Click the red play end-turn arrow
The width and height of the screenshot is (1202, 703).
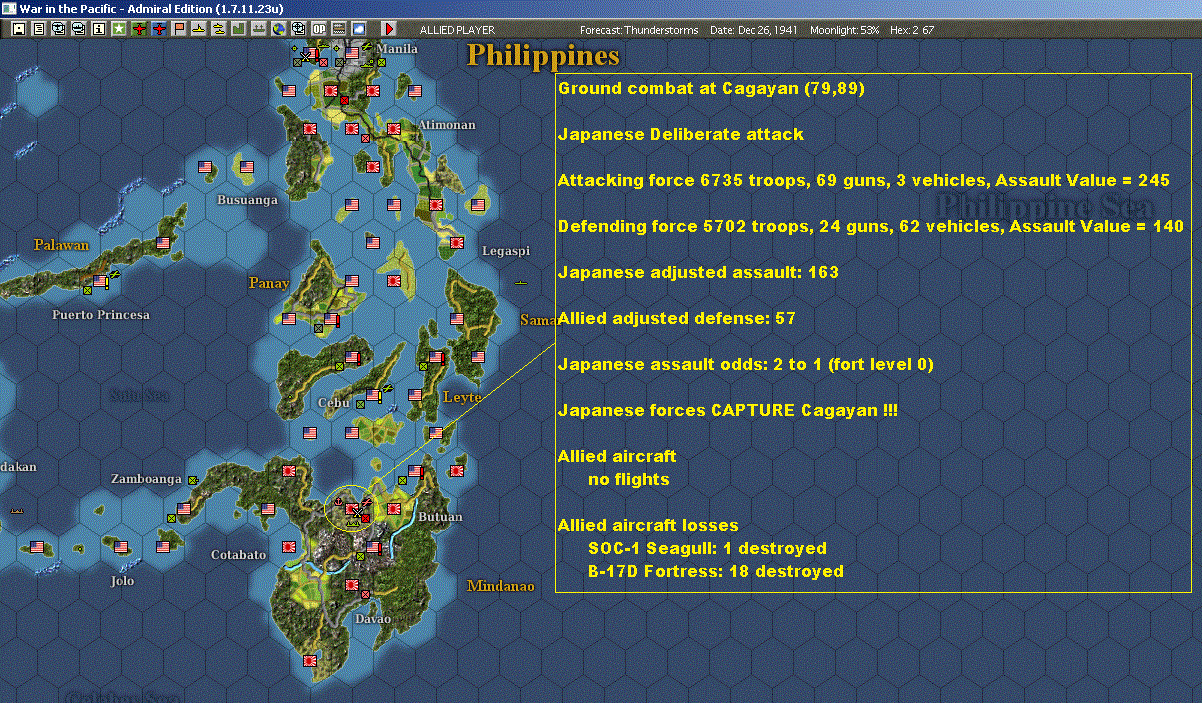[x=389, y=30]
